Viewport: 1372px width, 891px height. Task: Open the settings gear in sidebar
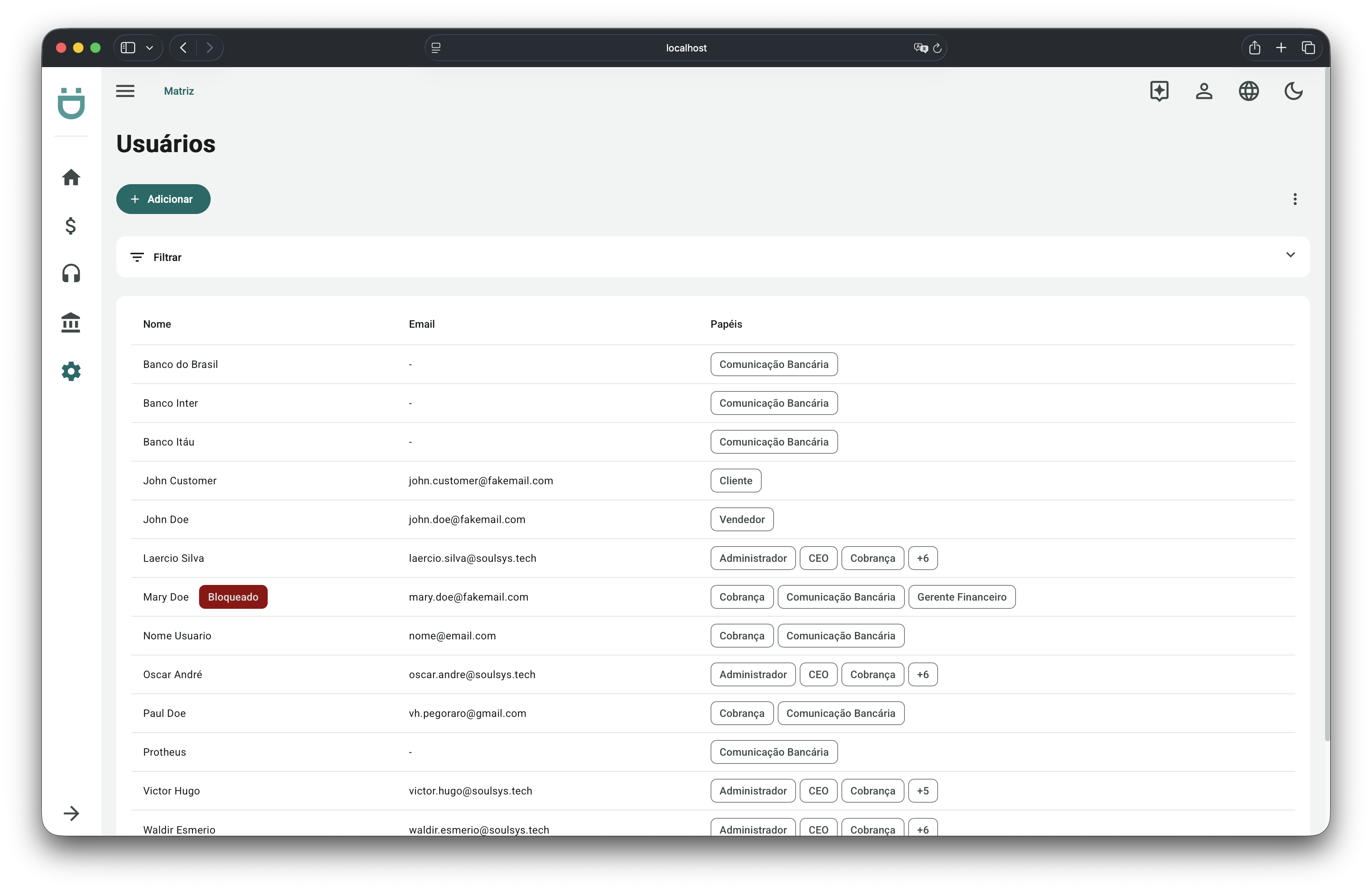(71, 371)
